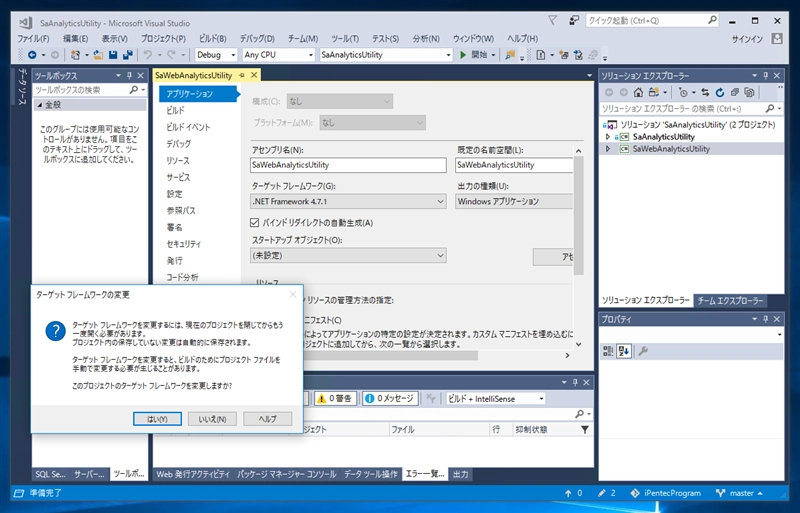Click the Pending Changes Filter clock icon
The width and height of the screenshot is (800, 513).
(683, 92)
